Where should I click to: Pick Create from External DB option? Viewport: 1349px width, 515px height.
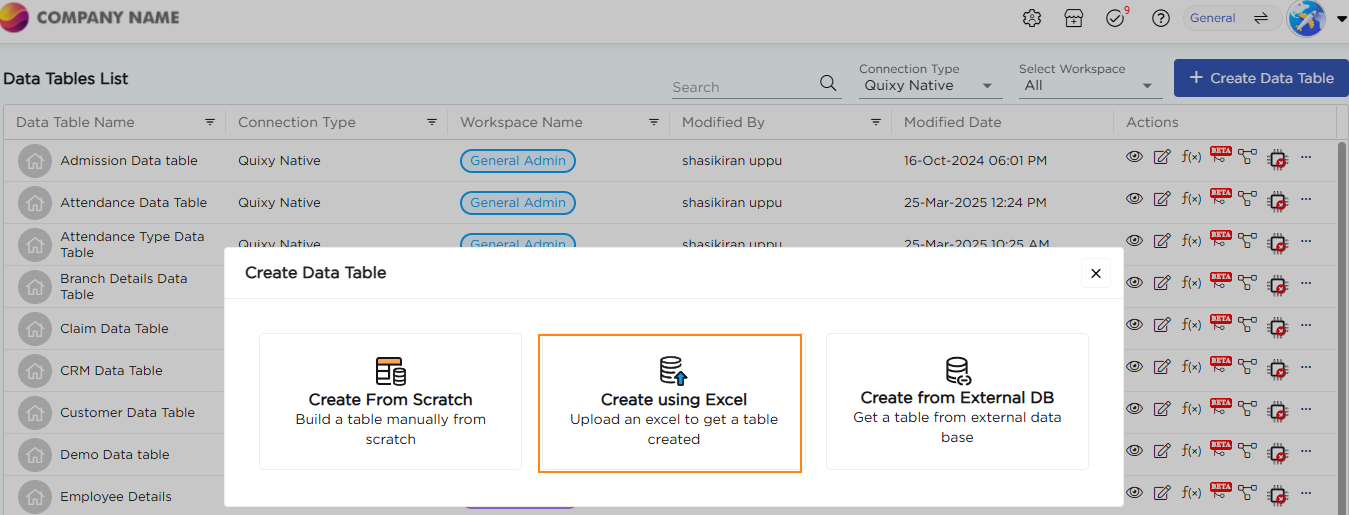tap(957, 402)
